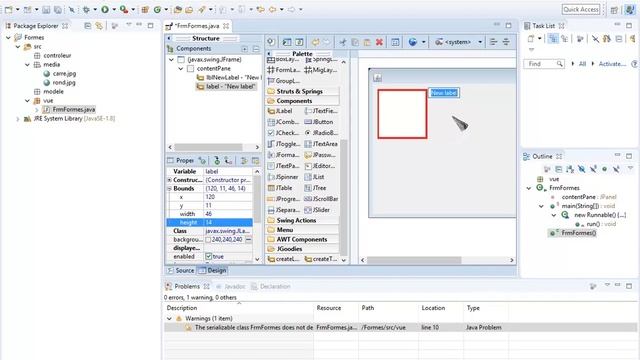Expand JRE System Library node
This screenshot has width=640, height=360.
tap(18, 119)
